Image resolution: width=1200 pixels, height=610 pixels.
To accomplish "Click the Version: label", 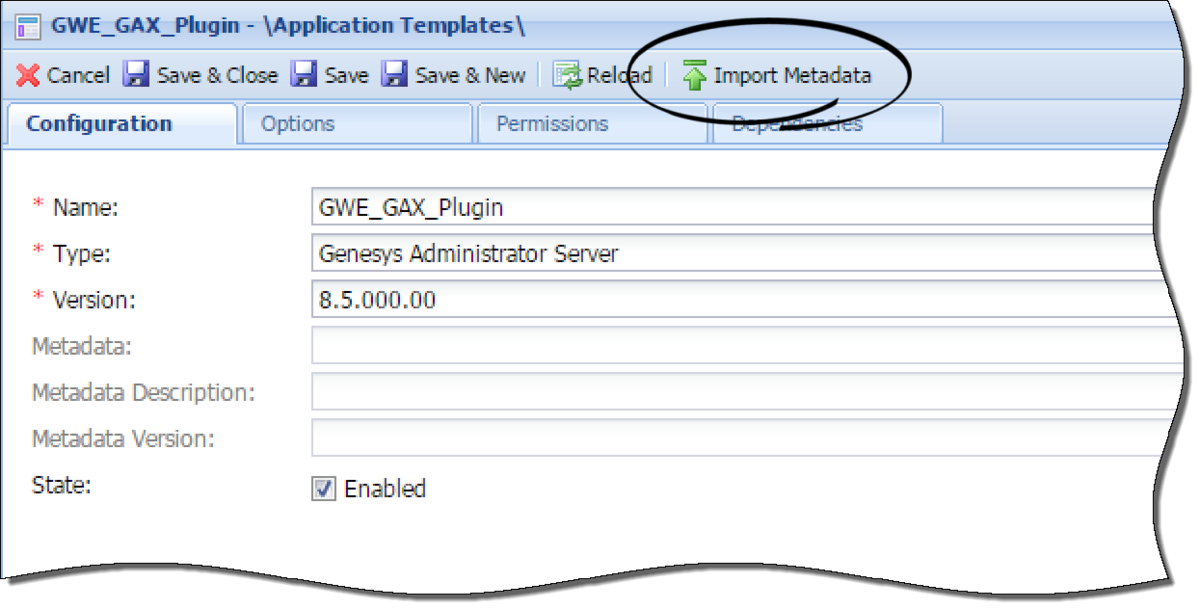I will [93, 300].
